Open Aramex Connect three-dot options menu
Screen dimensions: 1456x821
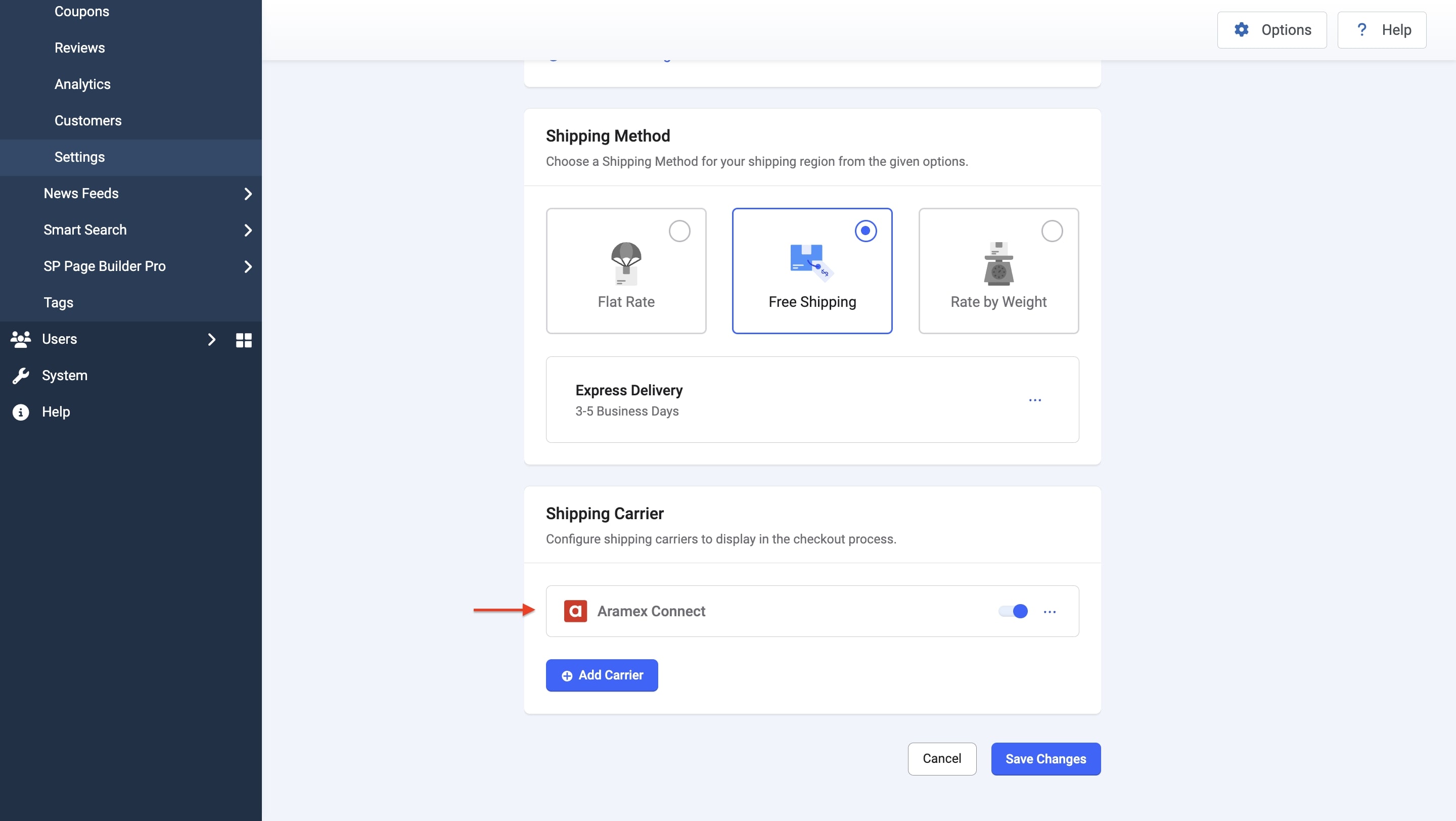tap(1050, 611)
